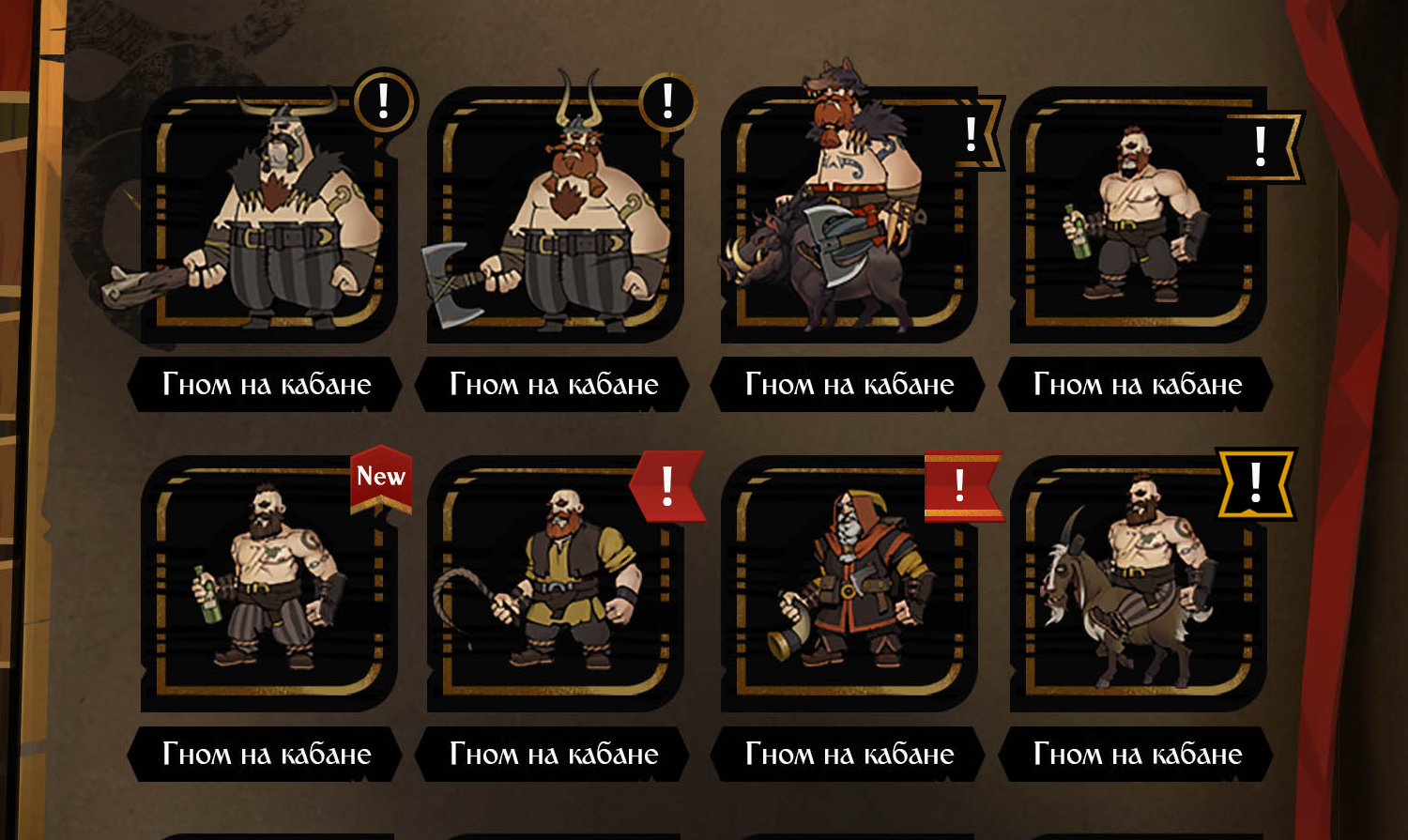The width and height of the screenshot is (1408, 840).
Task: Choose the dwarf holding a whip
Action: [555, 584]
